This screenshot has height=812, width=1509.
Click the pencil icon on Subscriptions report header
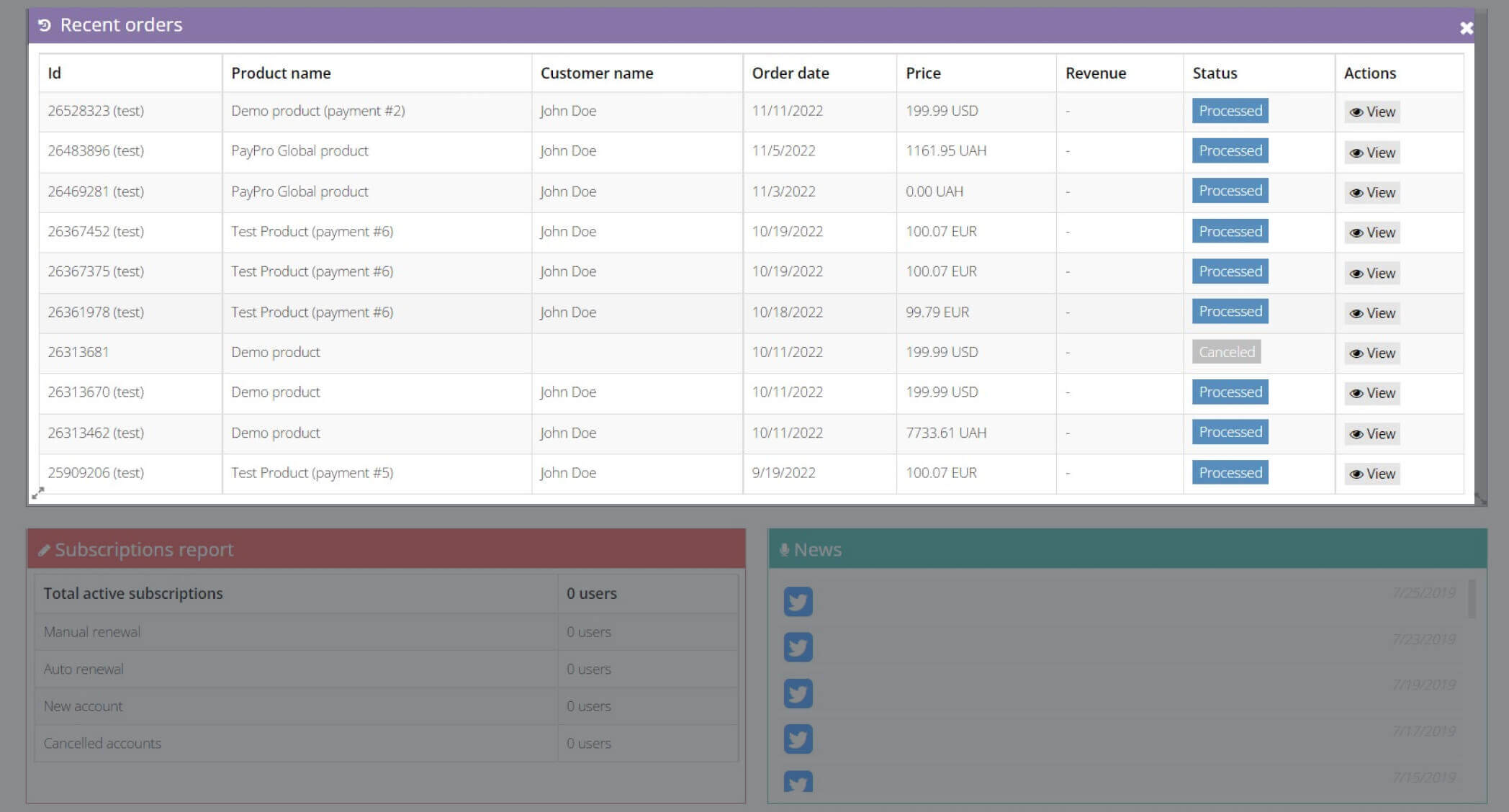coord(45,549)
